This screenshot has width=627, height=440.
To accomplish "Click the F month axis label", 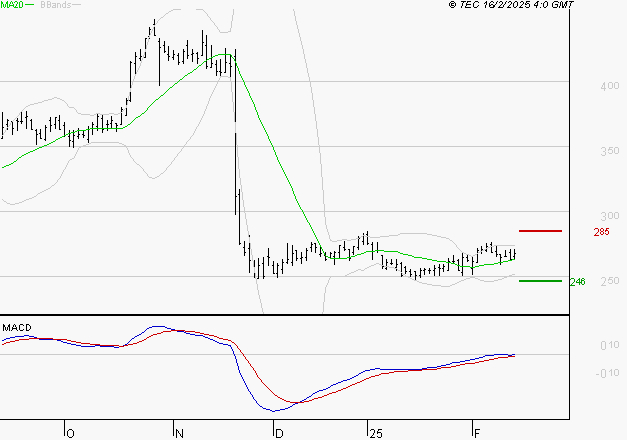I will [477, 434].
